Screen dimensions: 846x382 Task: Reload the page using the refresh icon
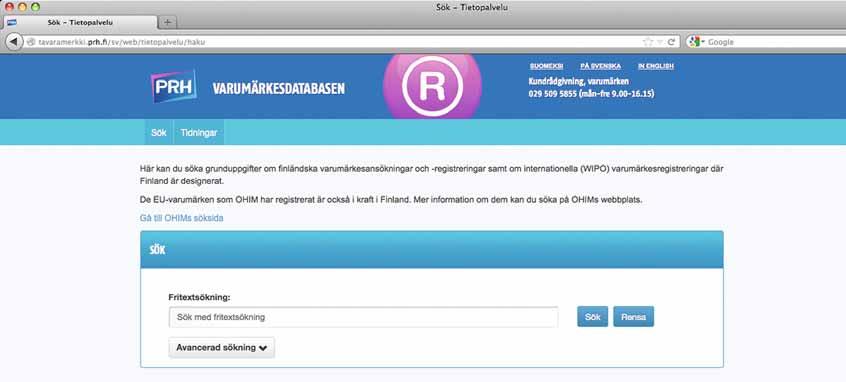point(671,42)
